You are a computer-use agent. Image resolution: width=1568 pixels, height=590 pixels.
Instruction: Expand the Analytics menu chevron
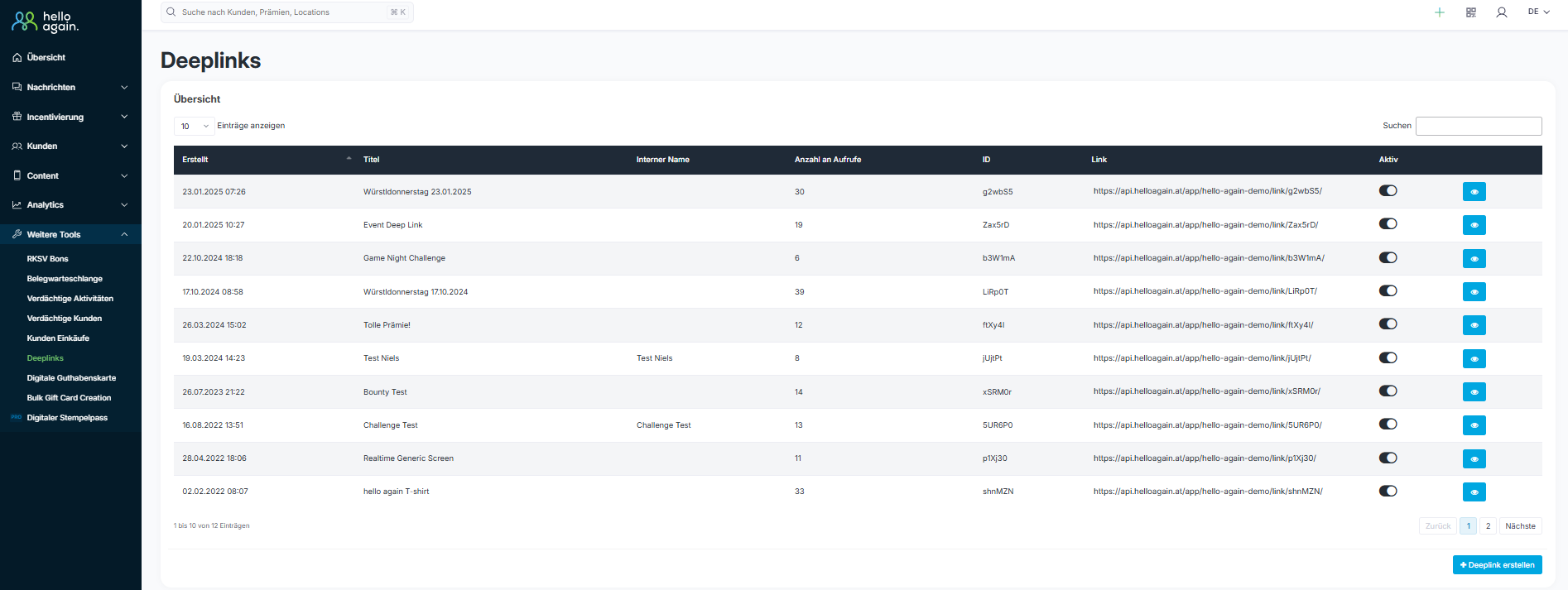click(124, 205)
